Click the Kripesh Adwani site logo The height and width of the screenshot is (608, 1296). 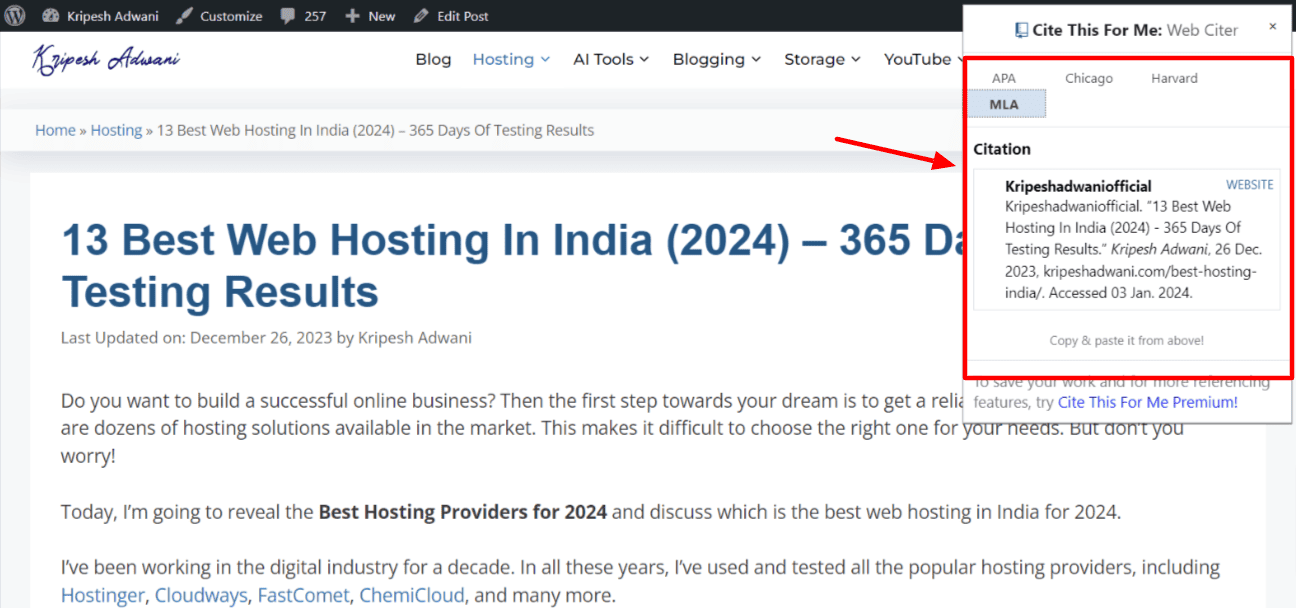[106, 60]
